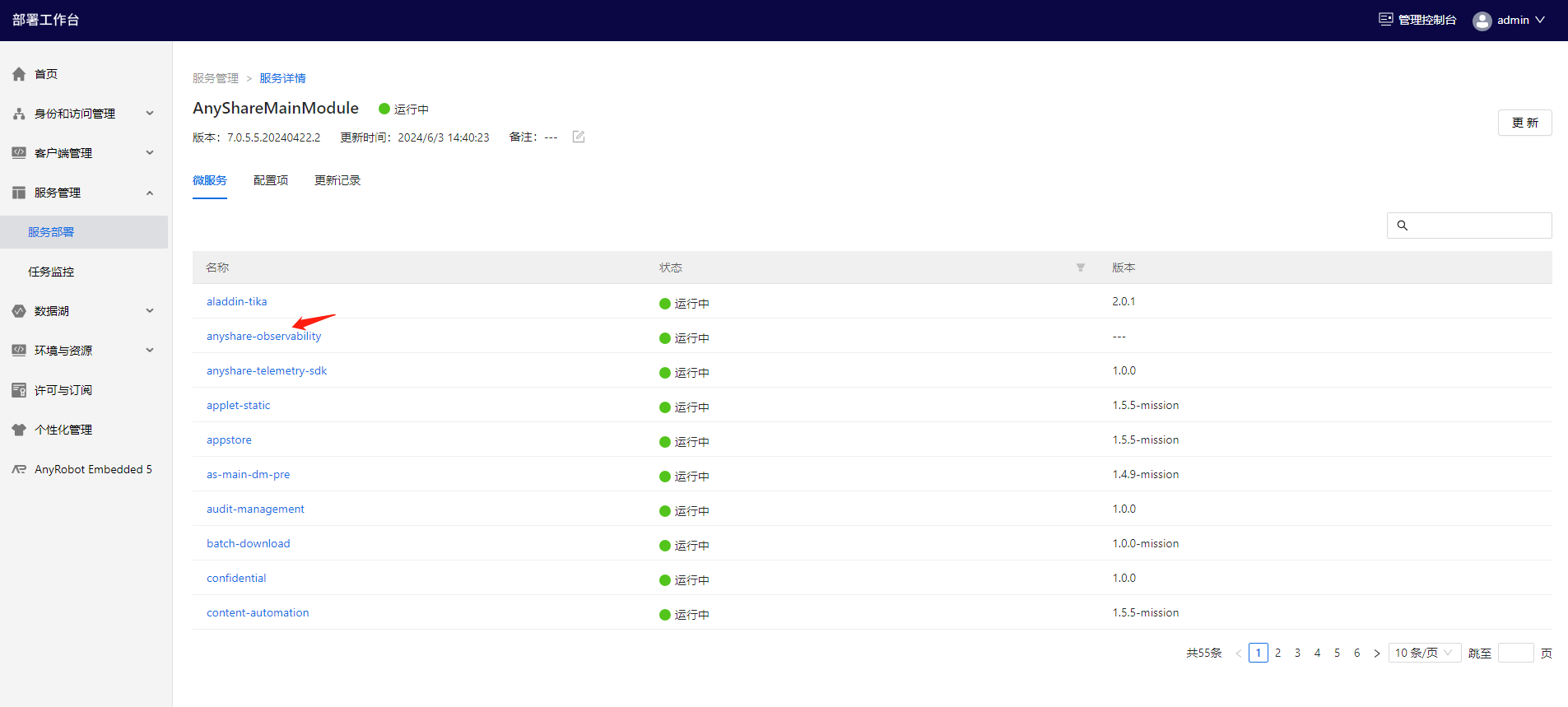Click version 1.4.9-mission cell
Screen dimensions: 1568x707
coord(1146,474)
